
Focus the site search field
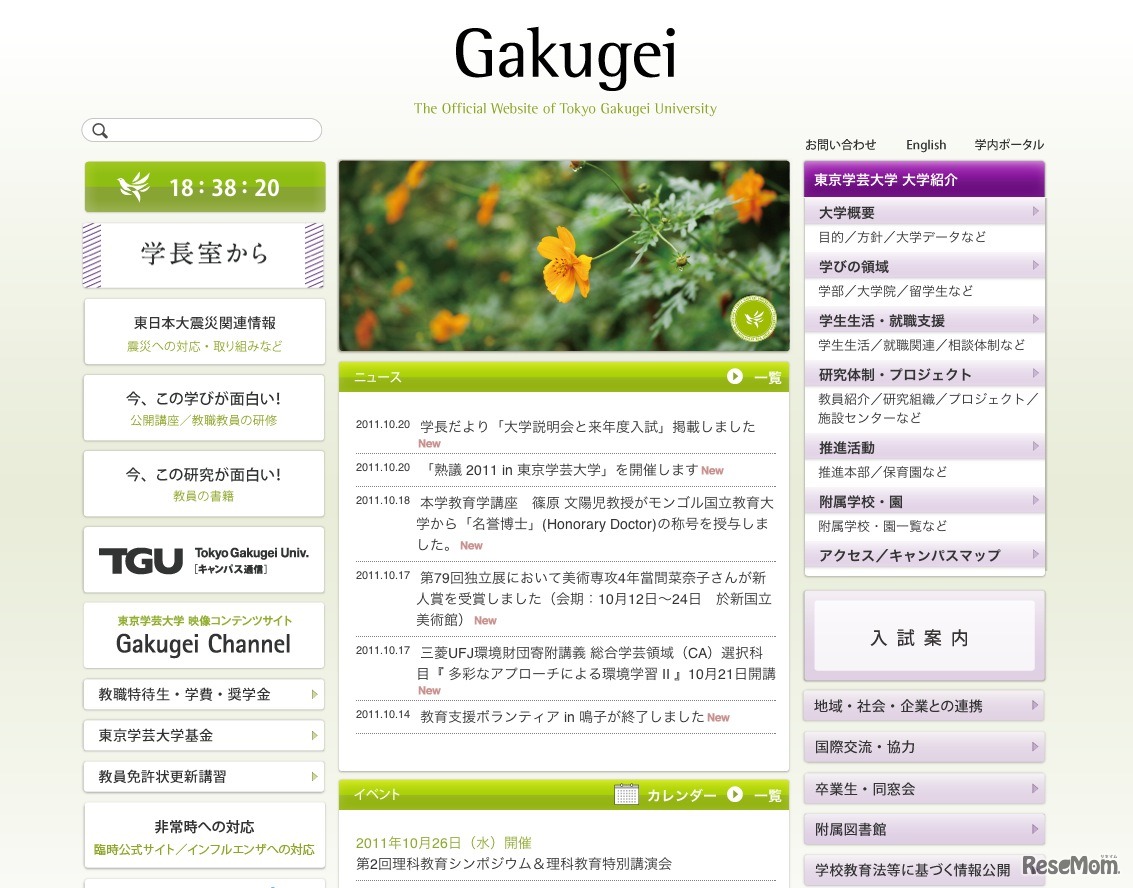pos(202,130)
